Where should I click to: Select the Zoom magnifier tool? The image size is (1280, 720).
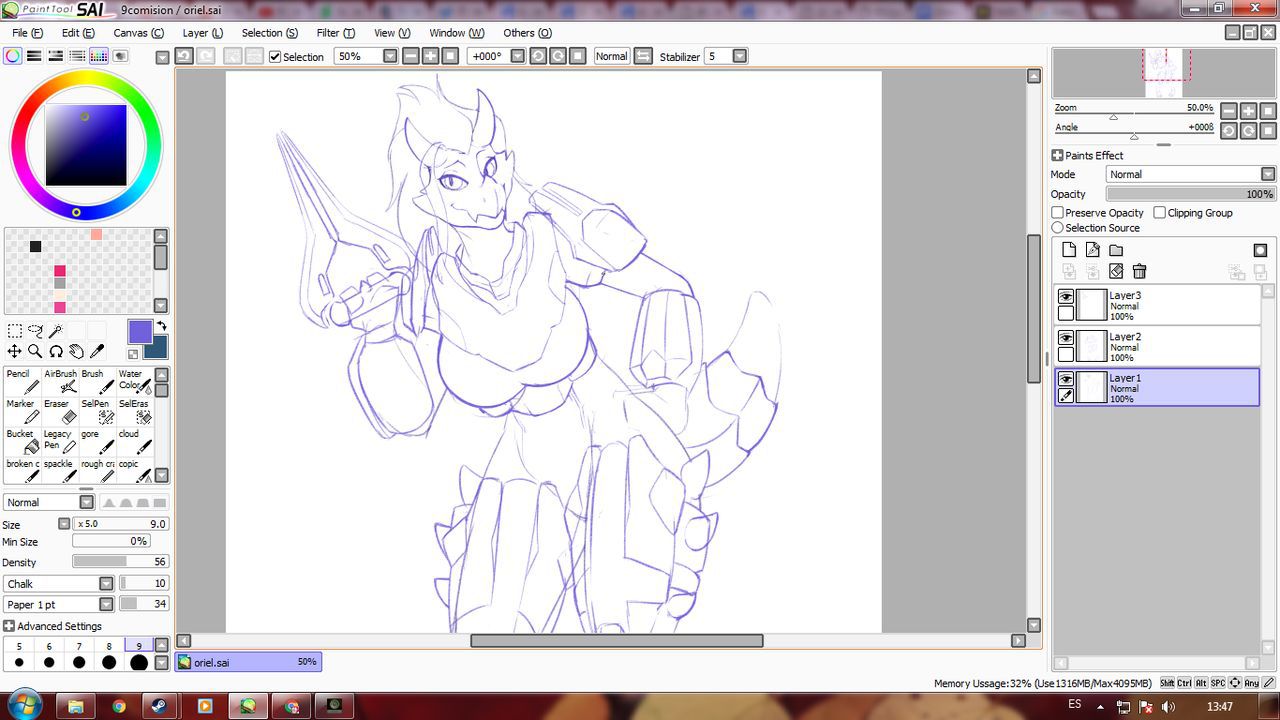[x=35, y=351]
